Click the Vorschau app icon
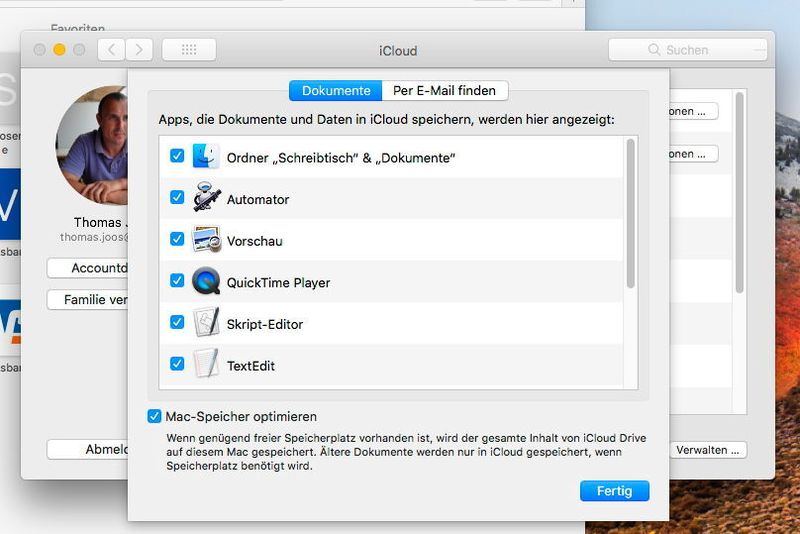This screenshot has height=534, width=800. click(x=206, y=239)
